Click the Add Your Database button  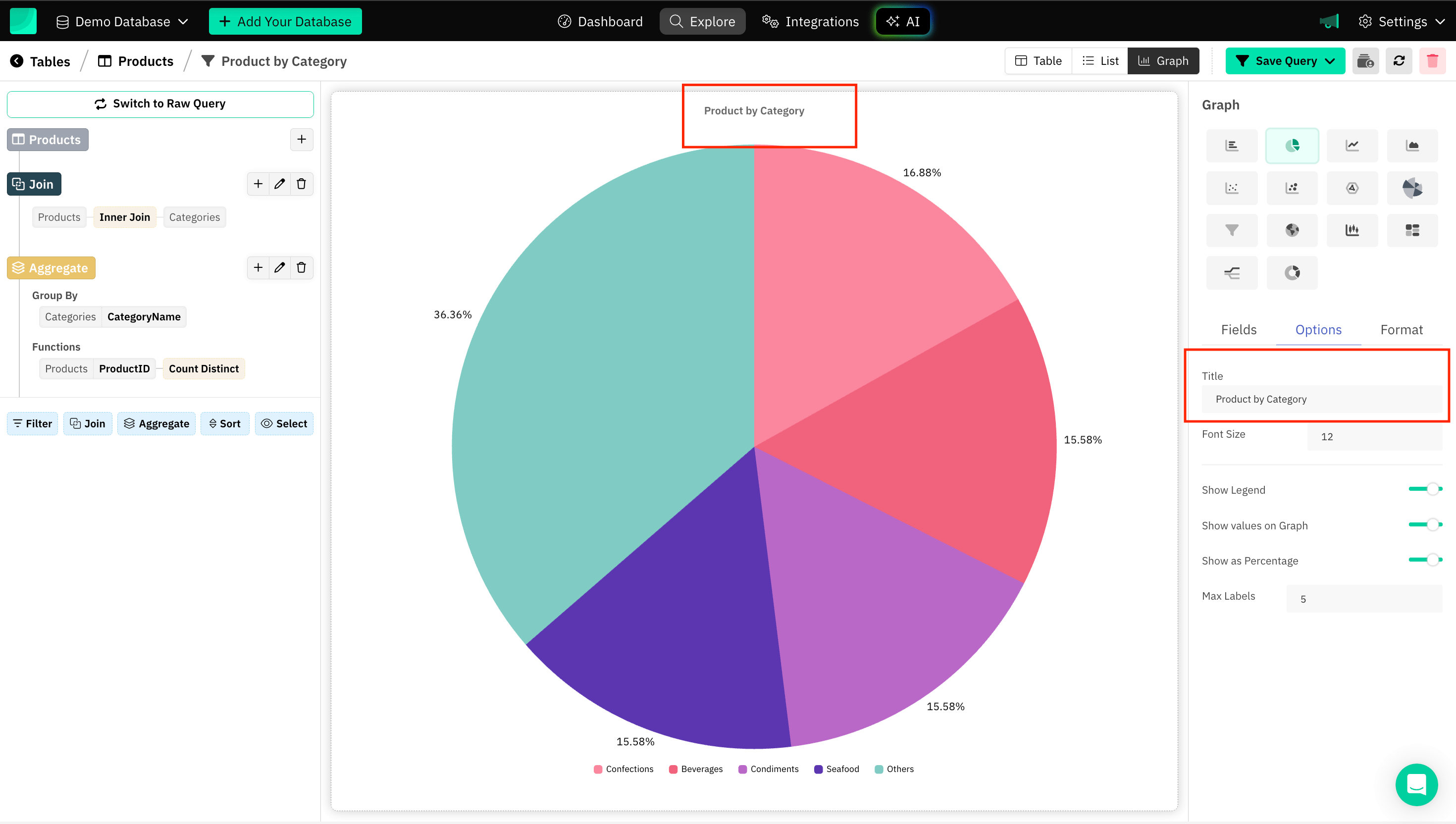pyautogui.click(x=285, y=21)
